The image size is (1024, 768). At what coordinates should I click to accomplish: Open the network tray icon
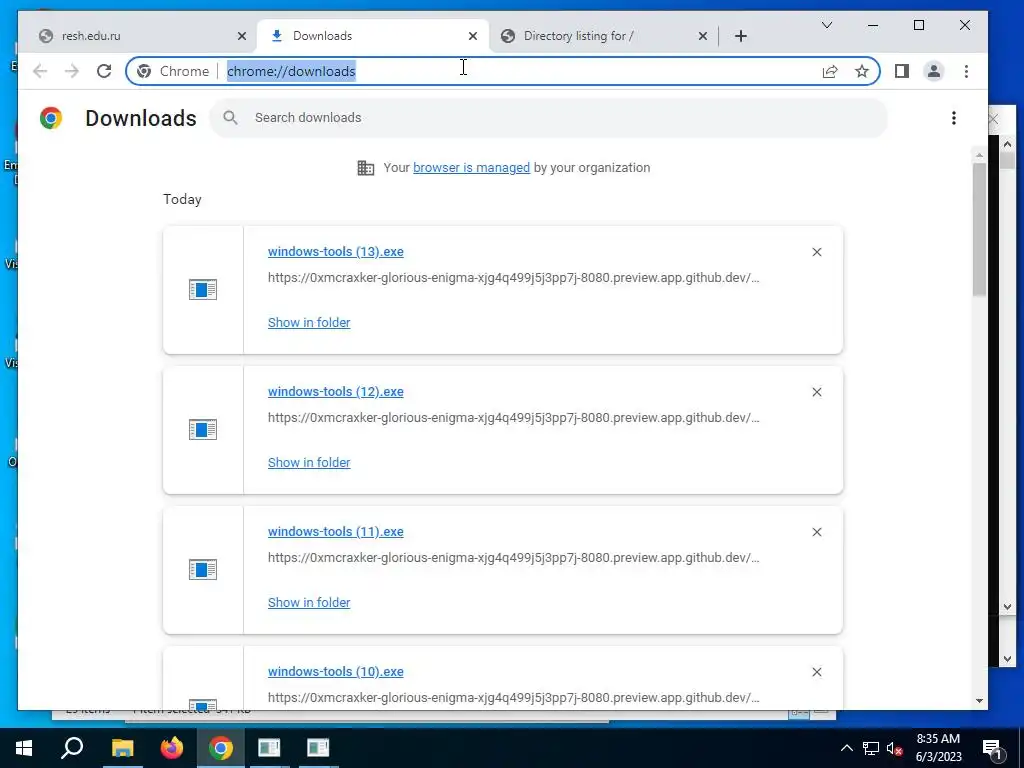(x=871, y=748)
